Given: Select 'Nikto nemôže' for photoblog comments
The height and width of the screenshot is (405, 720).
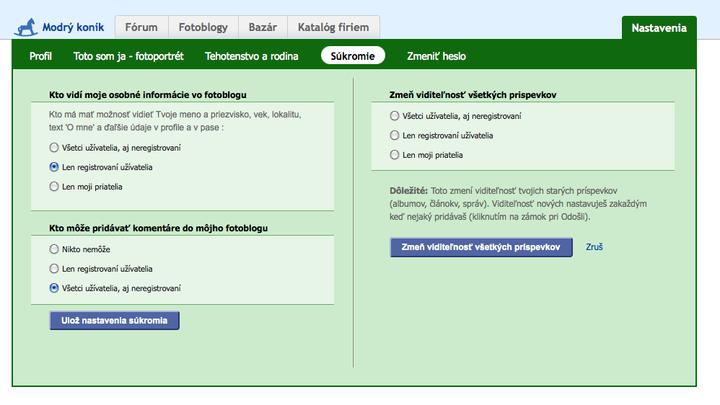Looking at the screenshot, I should pos(54,248).
